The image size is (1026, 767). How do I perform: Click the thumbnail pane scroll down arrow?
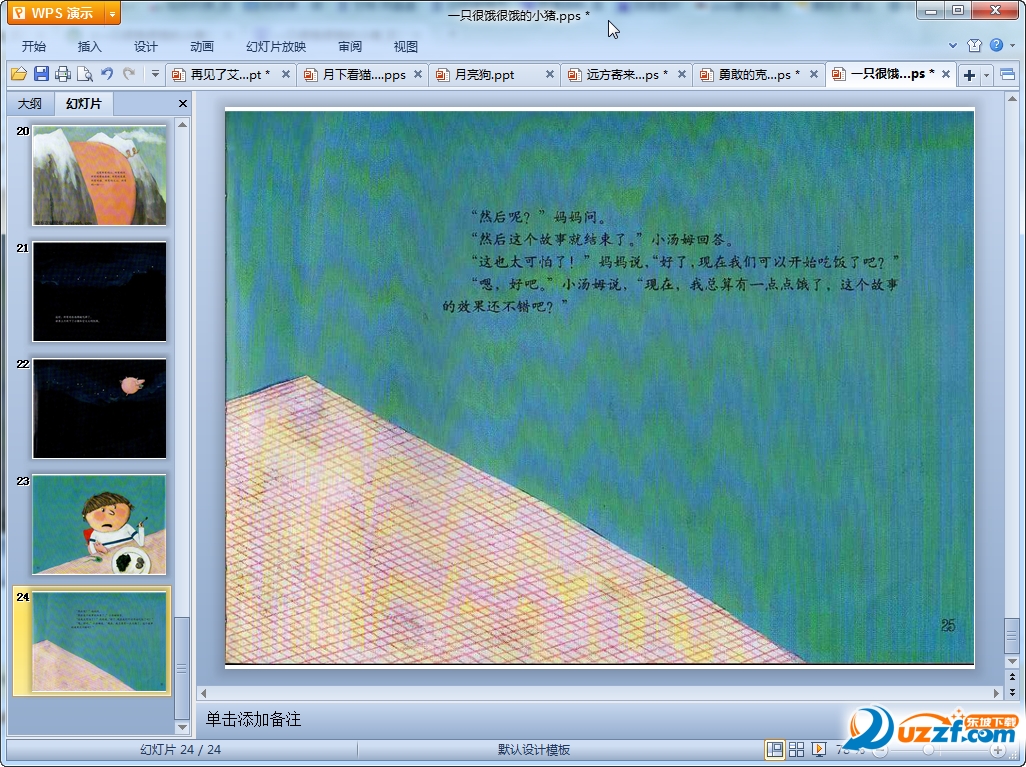click(x=183, y=727)
